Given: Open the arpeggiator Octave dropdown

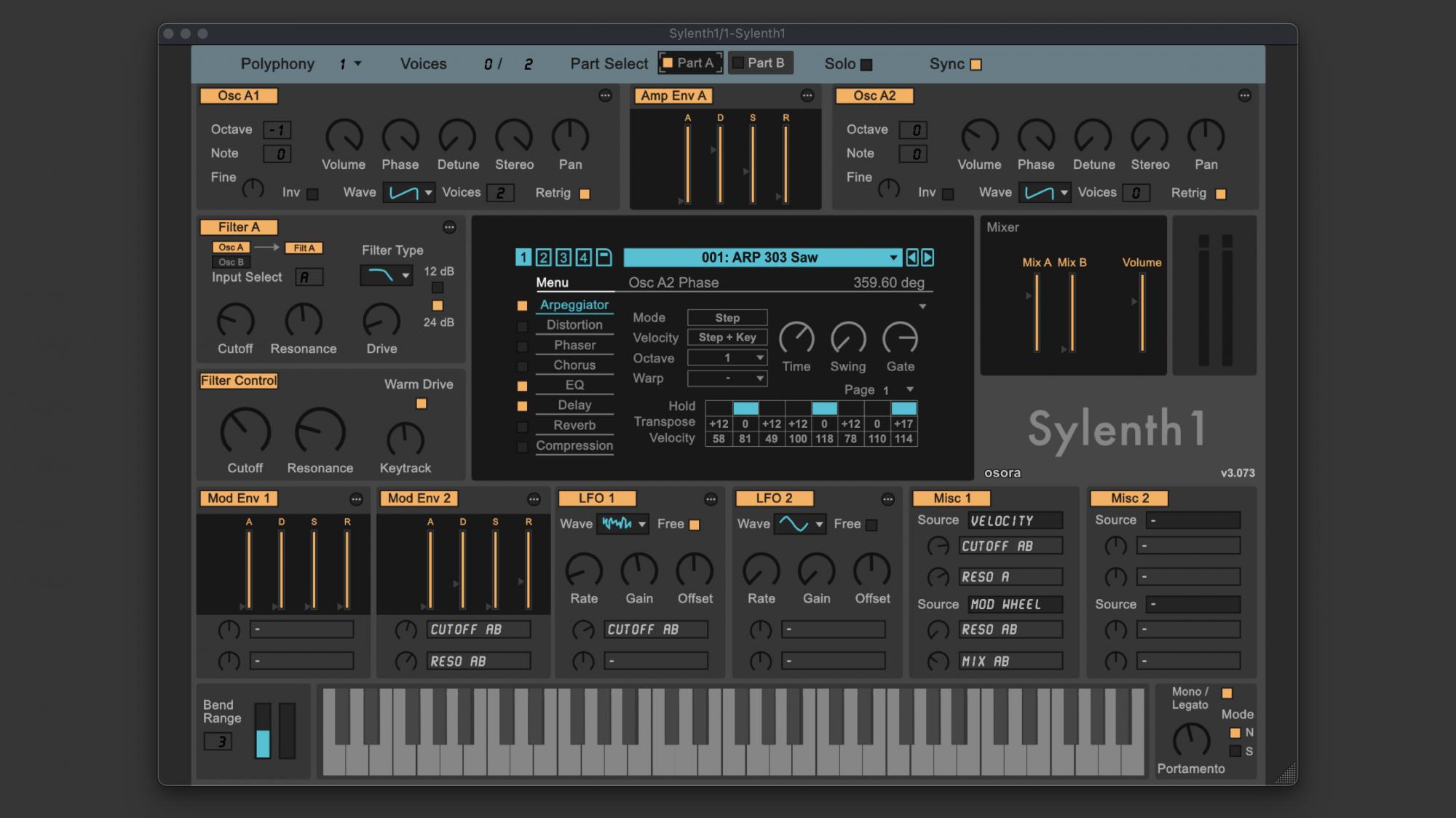Looking at the screenshot, I should tap(727, 358).
